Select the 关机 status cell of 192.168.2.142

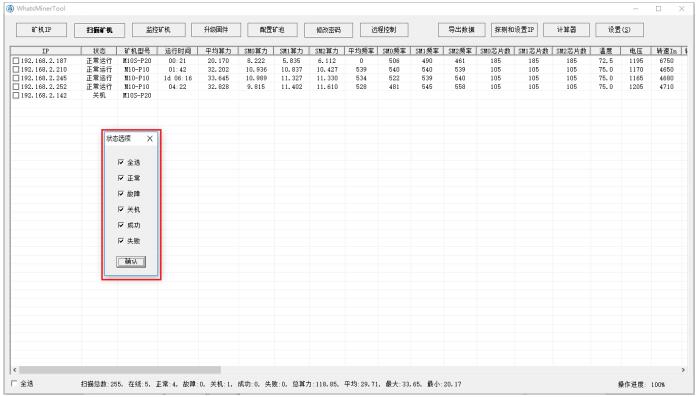pos(99,96)
